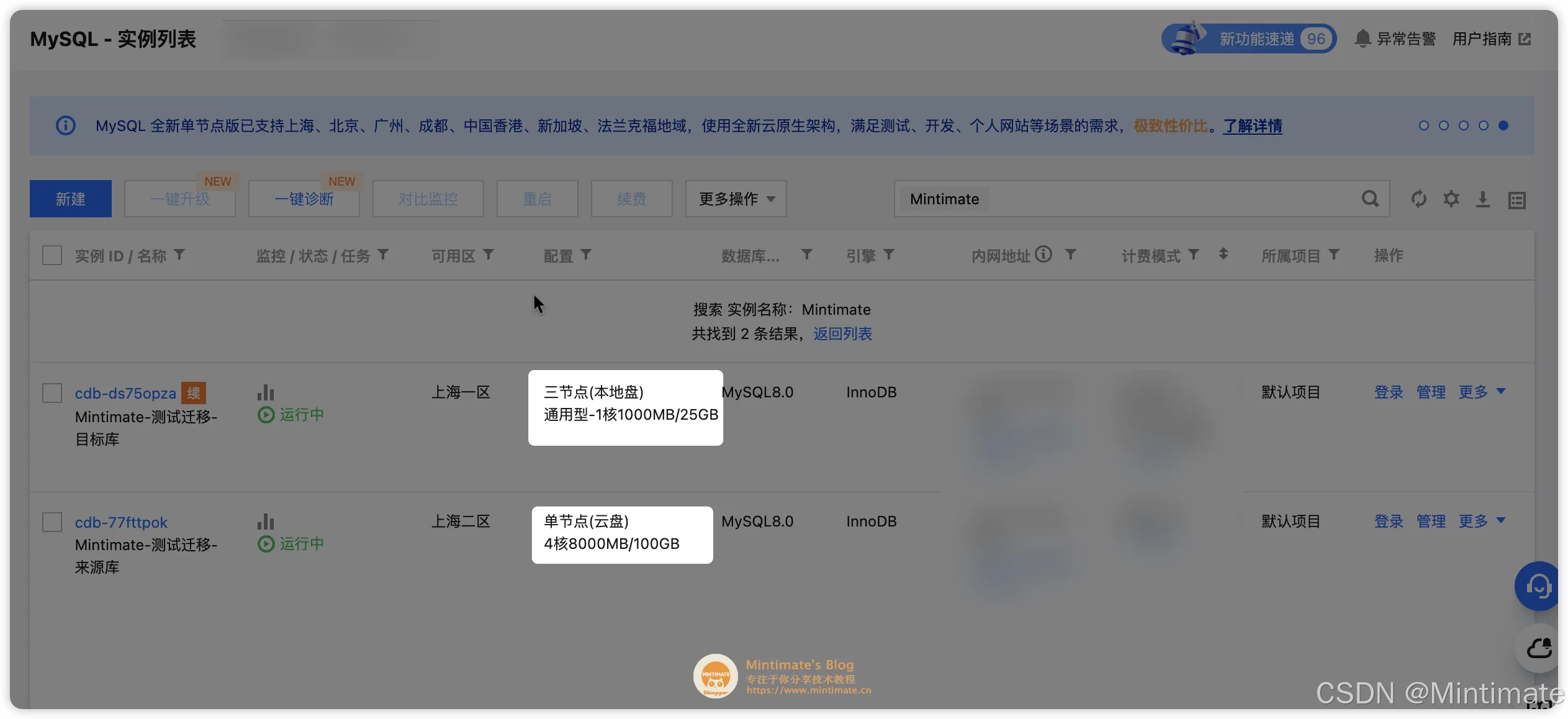Open the column layout icon

(x=1516, y=200)
